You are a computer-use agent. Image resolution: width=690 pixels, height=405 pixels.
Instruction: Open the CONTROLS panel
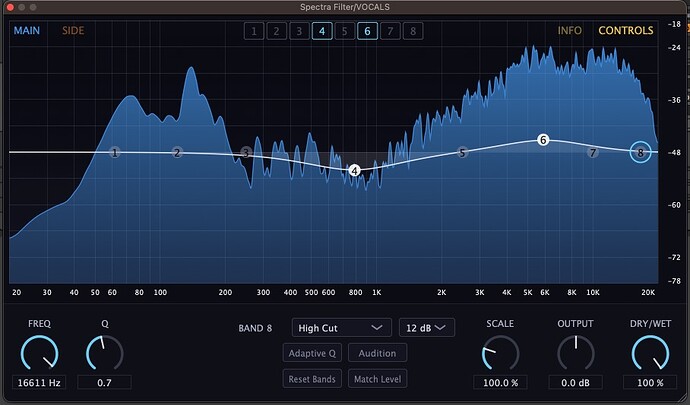tap(625, 30)
